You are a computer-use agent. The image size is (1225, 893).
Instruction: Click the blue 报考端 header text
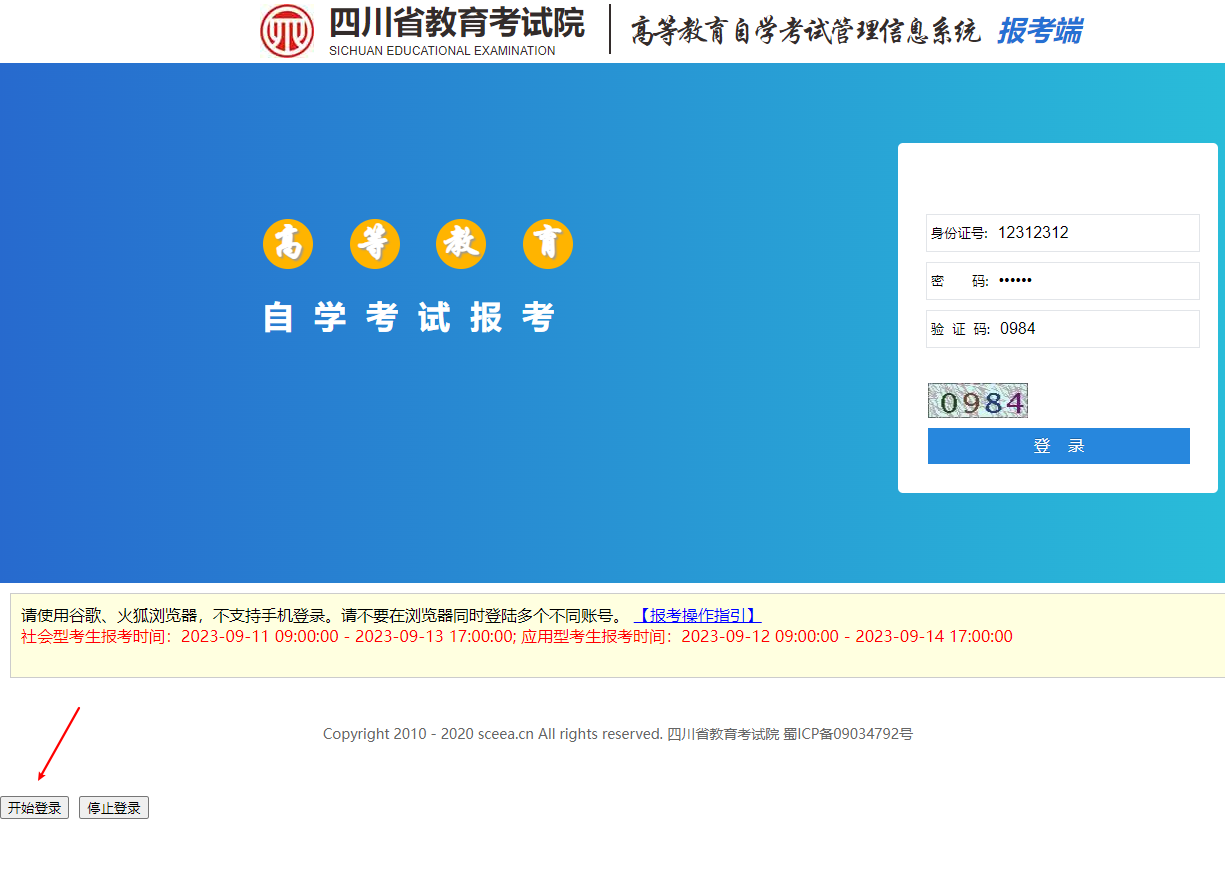click(1039, 31)
